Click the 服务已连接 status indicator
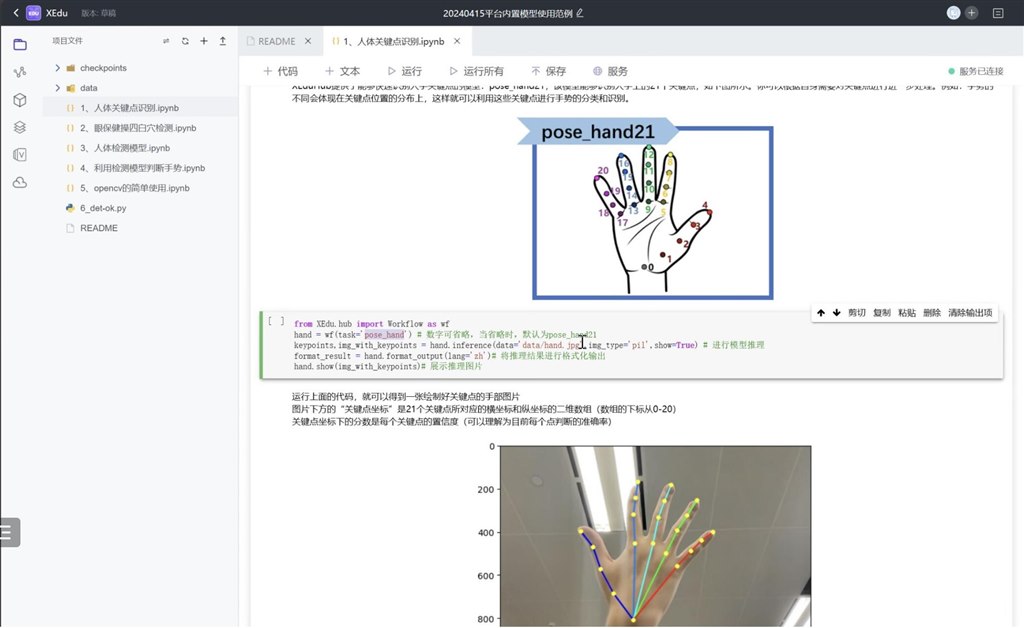The height and width of the screenshot is (628, 1024). 976,71
